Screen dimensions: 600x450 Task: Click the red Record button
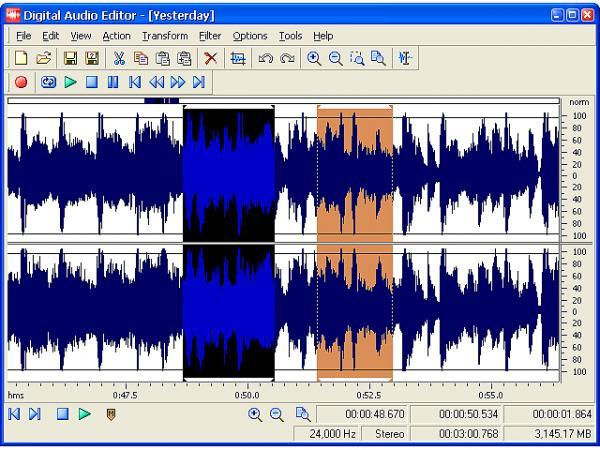click(x=21, y=82)
